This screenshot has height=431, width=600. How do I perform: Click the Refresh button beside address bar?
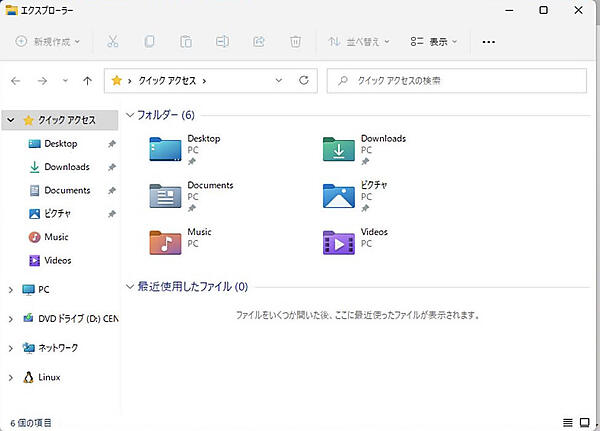tap(303, 80)
